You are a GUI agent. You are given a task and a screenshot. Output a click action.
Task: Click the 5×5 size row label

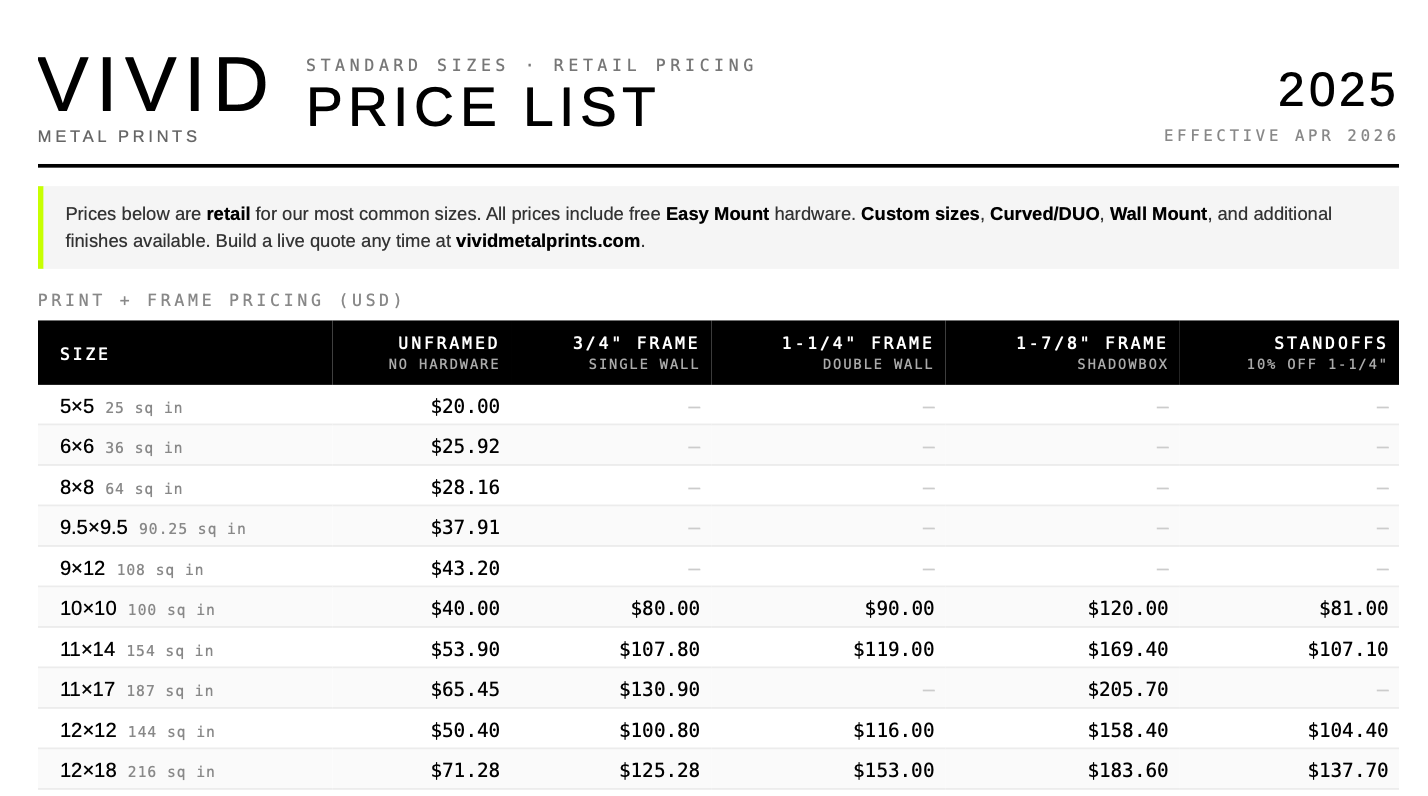[77, 407]
